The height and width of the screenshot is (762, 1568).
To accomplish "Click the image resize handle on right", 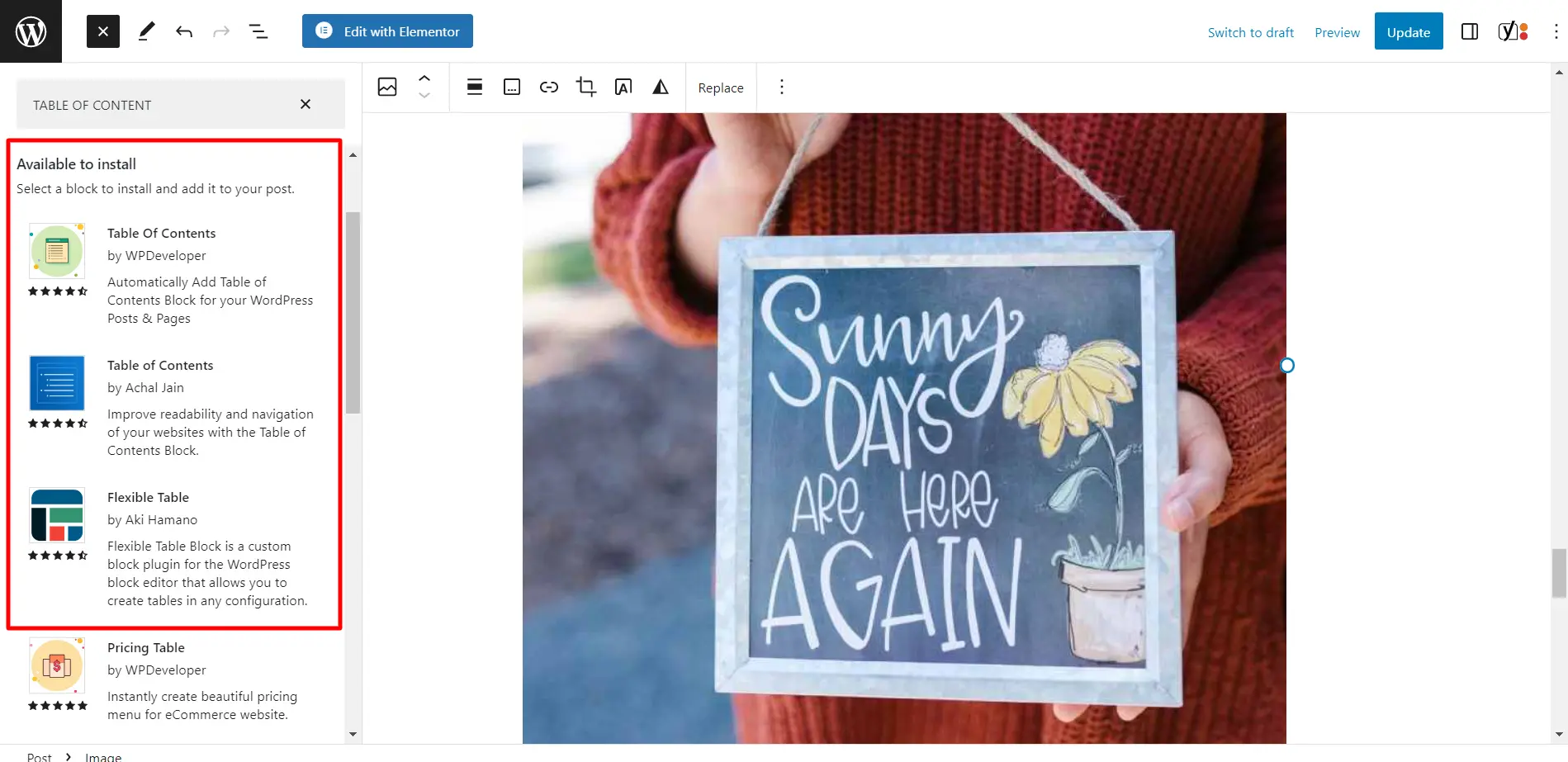I will click(x=1286, y=365).
